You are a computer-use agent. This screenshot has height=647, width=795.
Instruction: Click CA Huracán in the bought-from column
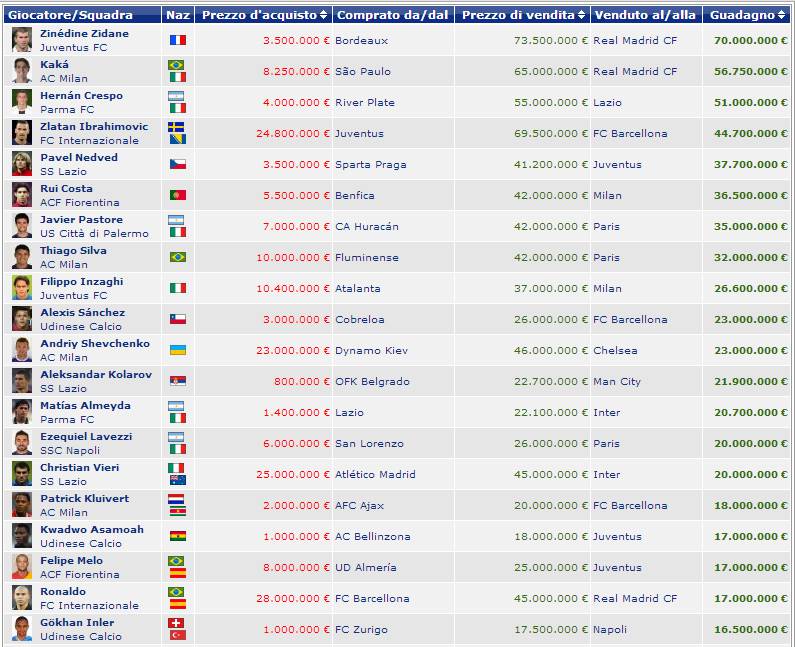tap(367, 227)
